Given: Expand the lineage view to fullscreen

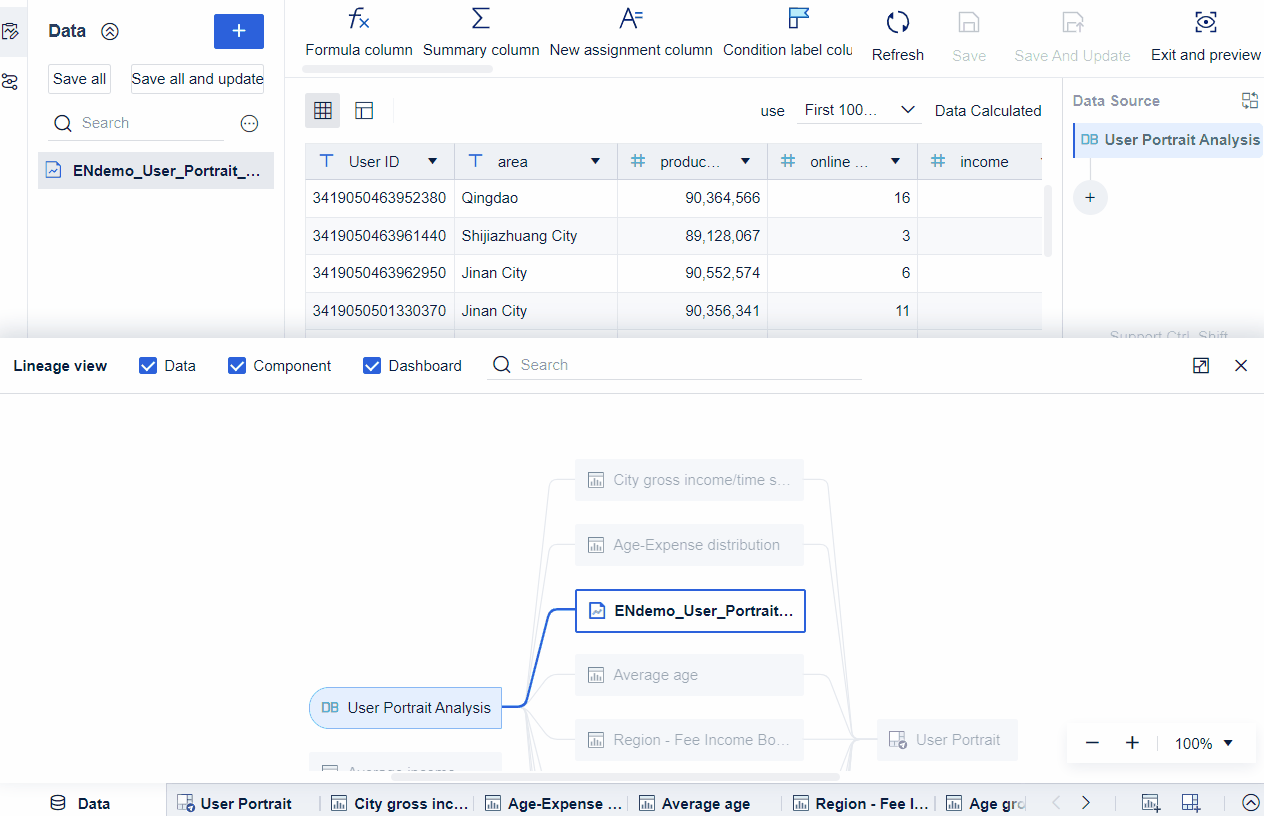Looking at the screenshot, I should (1200, 366).
